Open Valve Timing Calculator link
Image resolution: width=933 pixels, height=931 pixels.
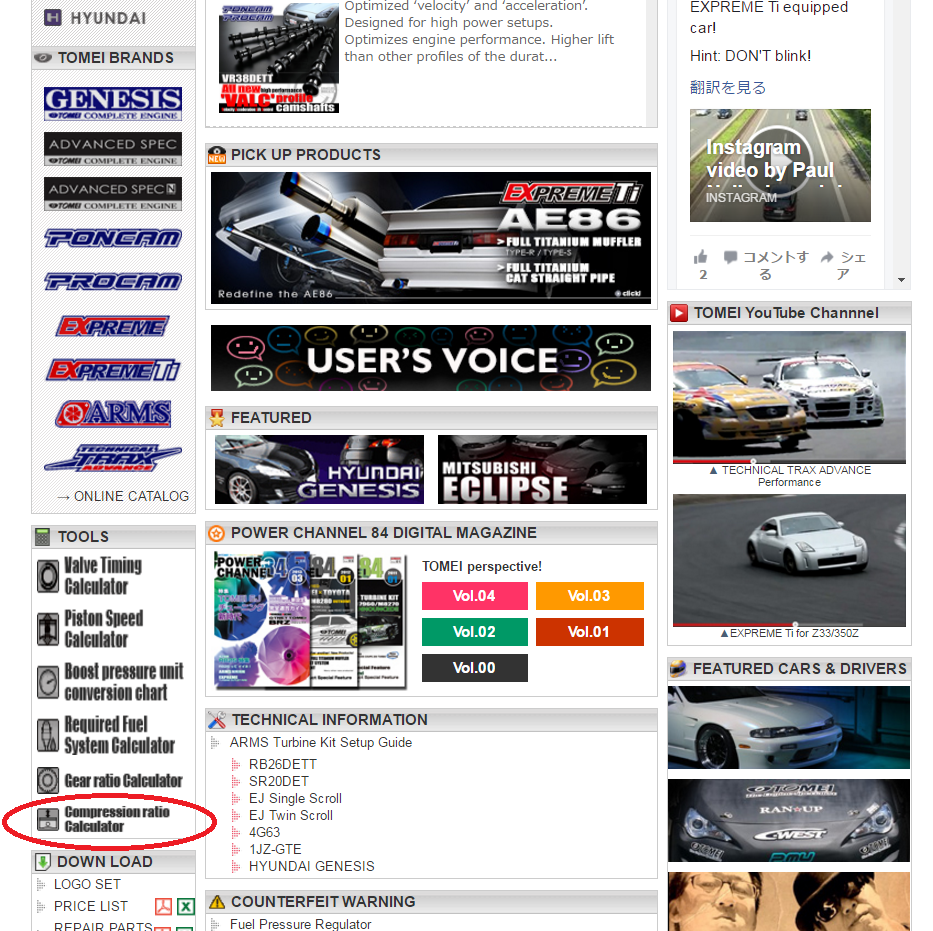103,576
